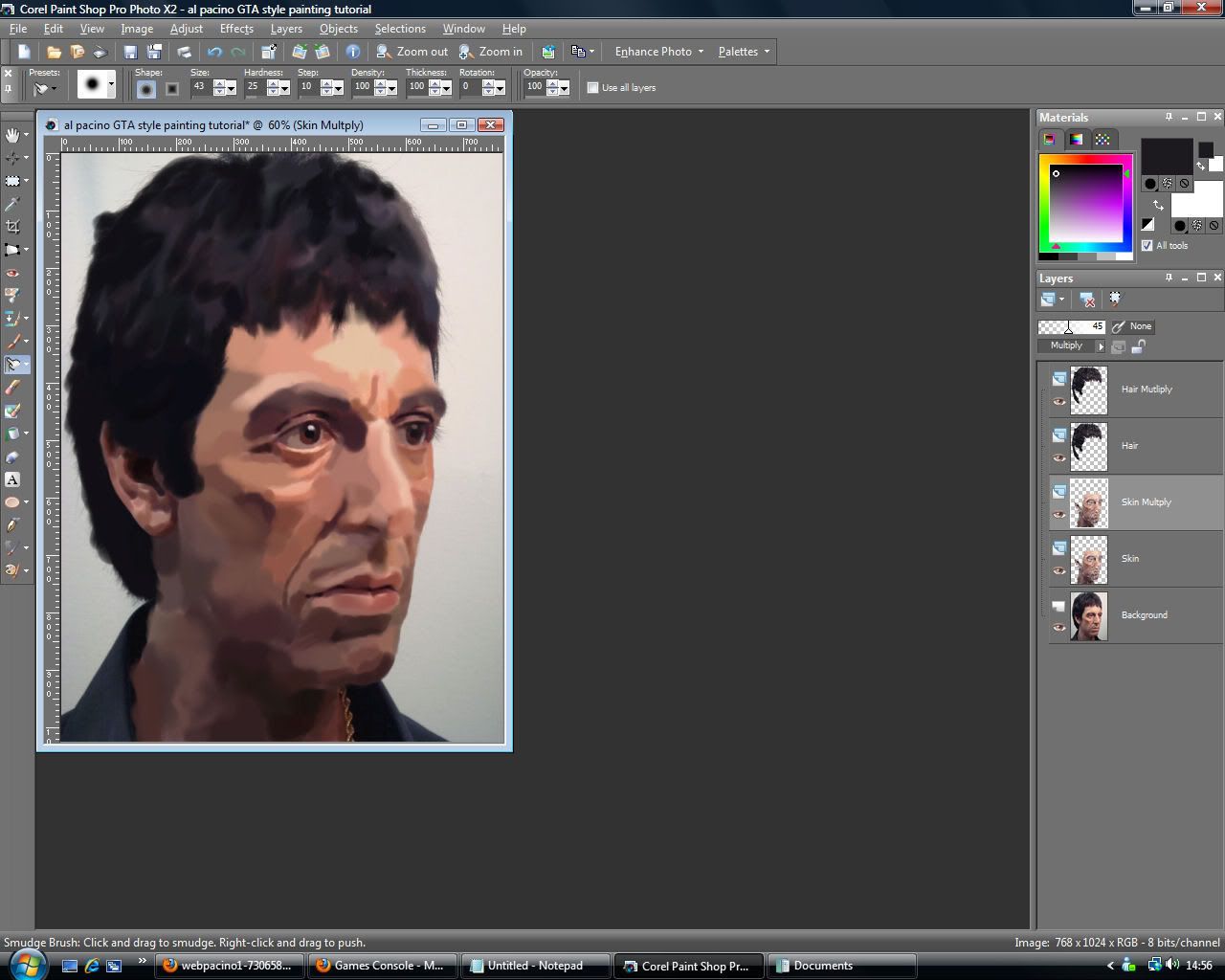Open the Selections menu
Image resolution: width=1225 pixels, height=980 pixels.
pos(400,29)
